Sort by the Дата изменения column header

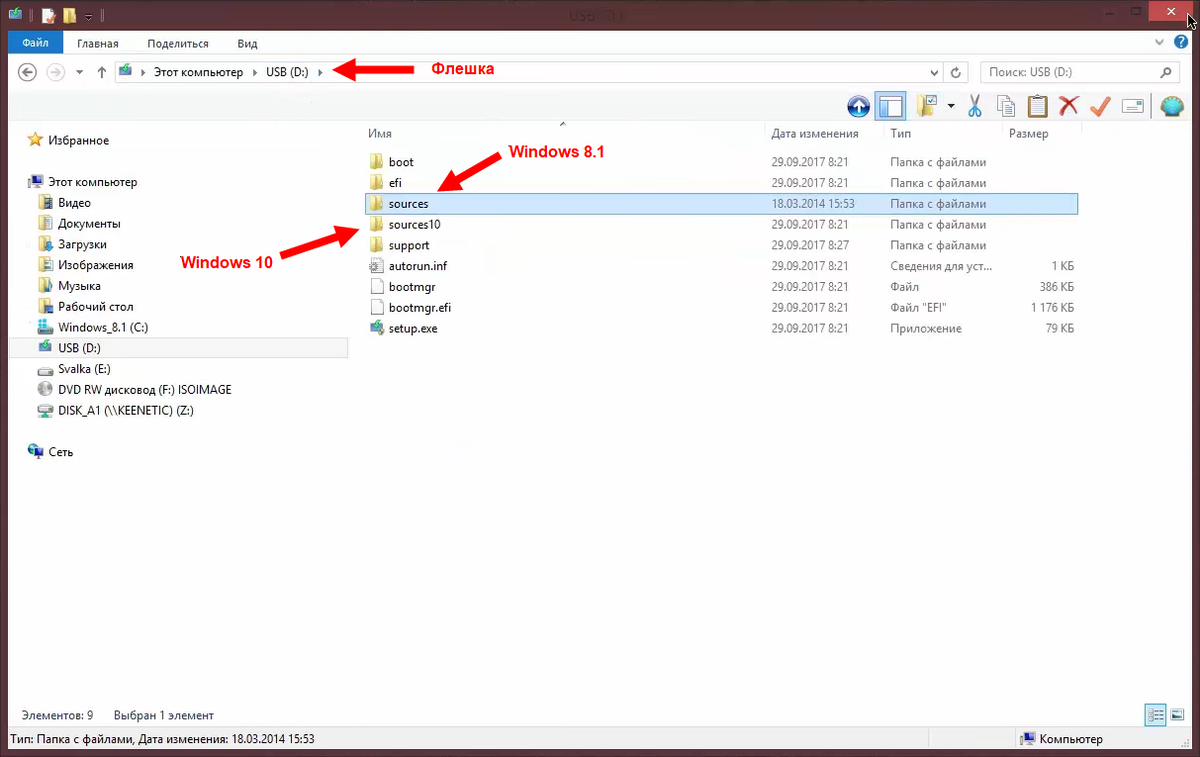815,133
